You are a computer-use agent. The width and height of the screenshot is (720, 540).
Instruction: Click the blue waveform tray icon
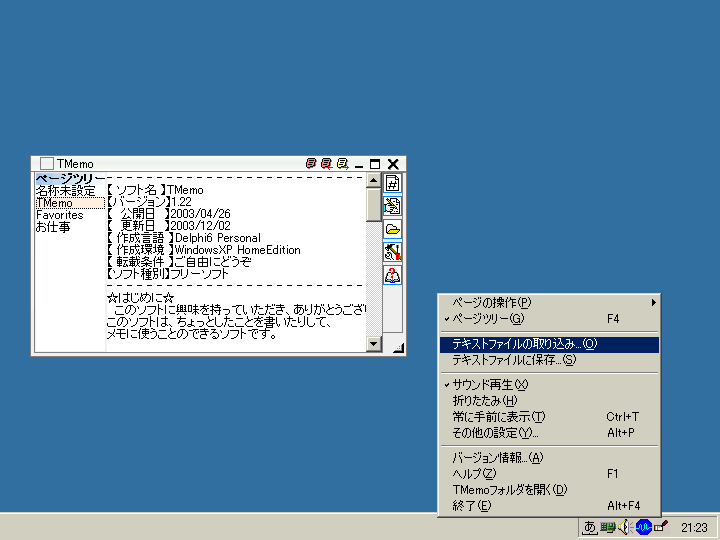coord(644,527)
